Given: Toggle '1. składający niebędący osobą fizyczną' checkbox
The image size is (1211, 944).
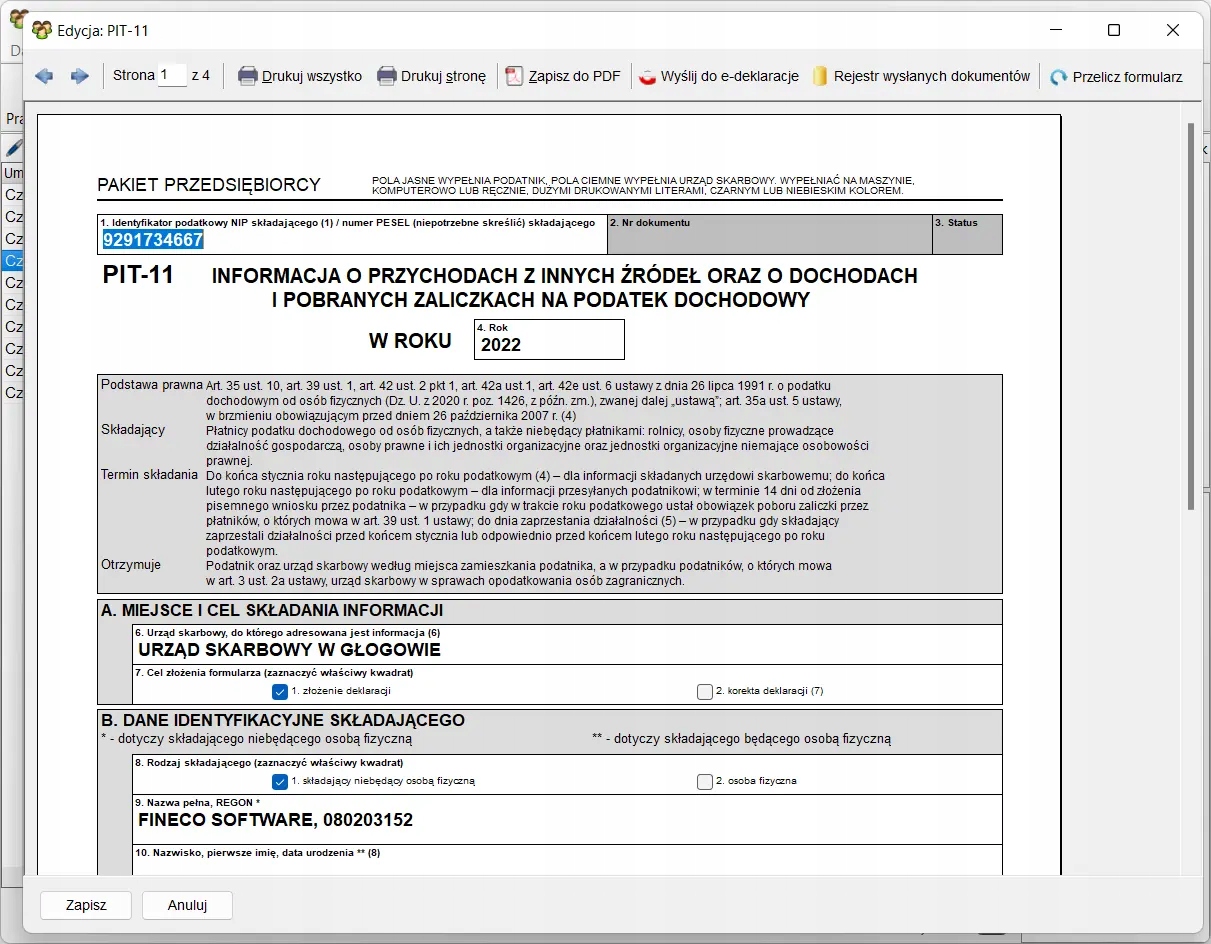Looking at the screenshot, I should pos(280,781).
